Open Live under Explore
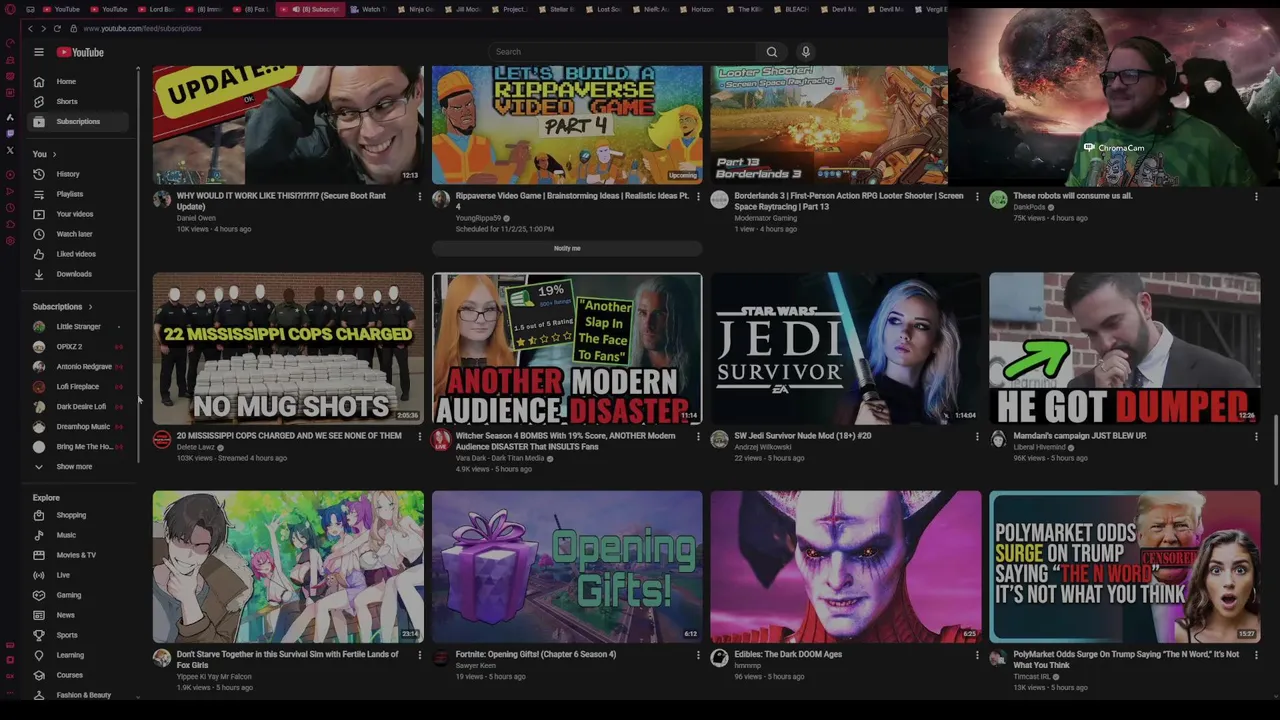The width and height of the screenshot is (1280, 720). (x=80, y=575)
